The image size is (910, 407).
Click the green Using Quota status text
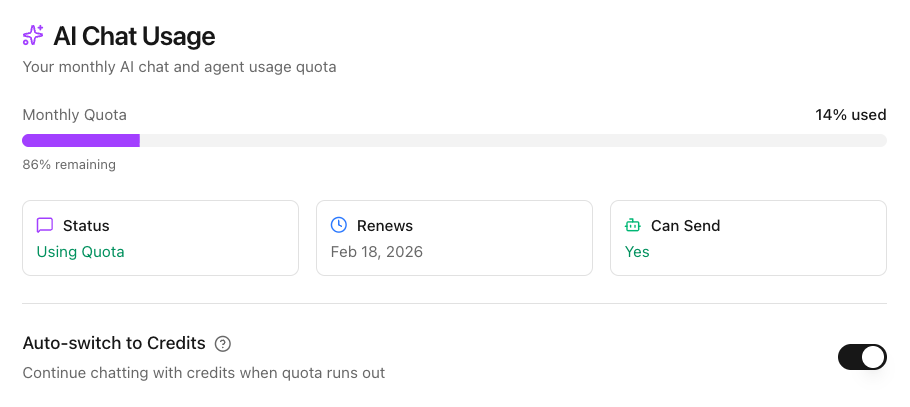pos(81,252)
